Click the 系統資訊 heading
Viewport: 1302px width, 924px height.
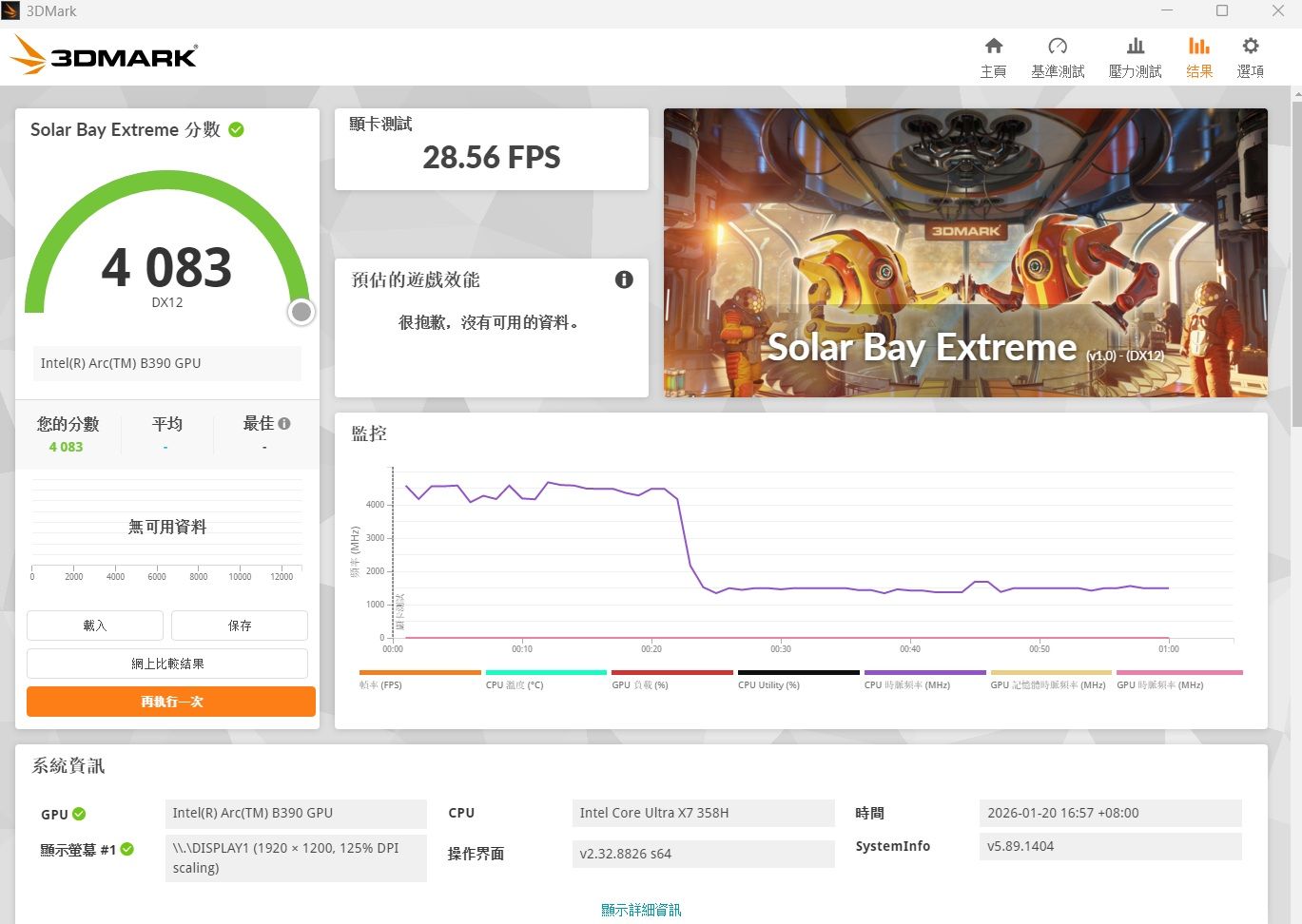68,766
